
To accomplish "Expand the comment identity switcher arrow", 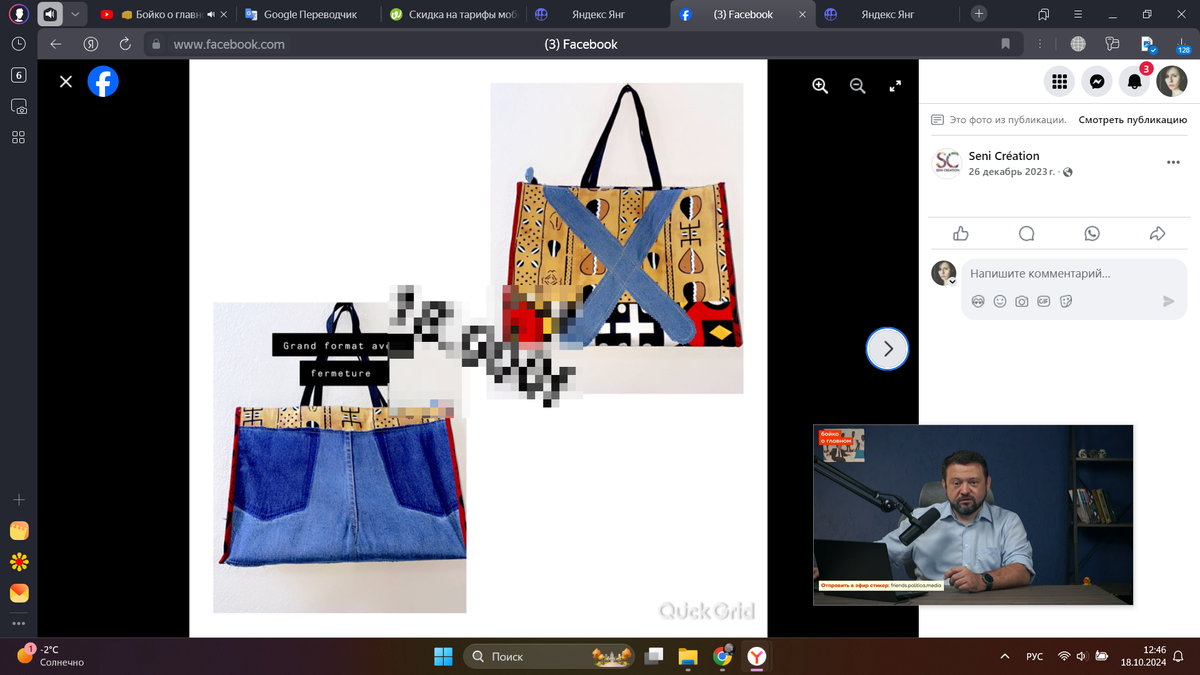I will (953, 282).
